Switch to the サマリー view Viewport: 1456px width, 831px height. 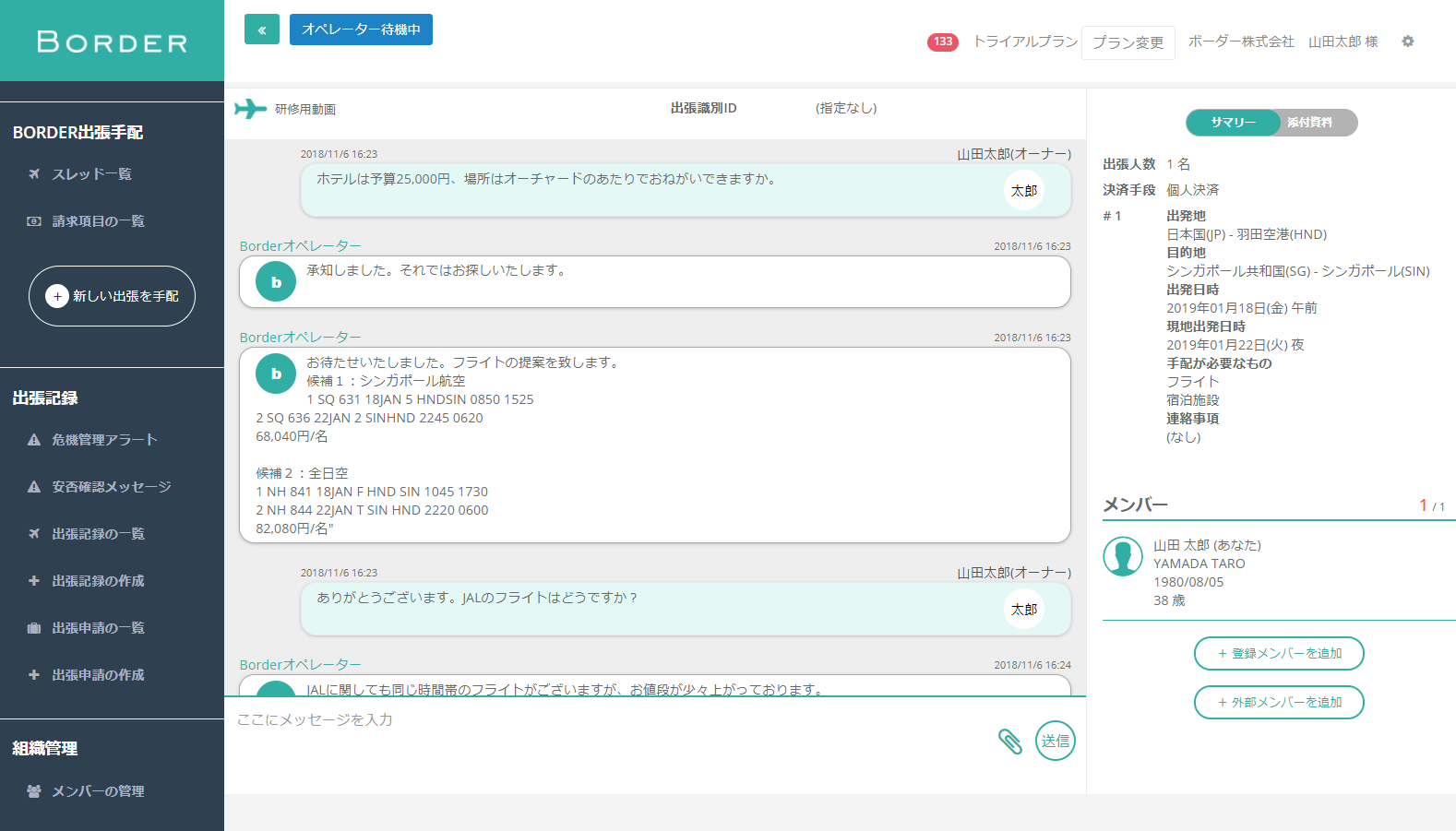(x=1233, y=123)
